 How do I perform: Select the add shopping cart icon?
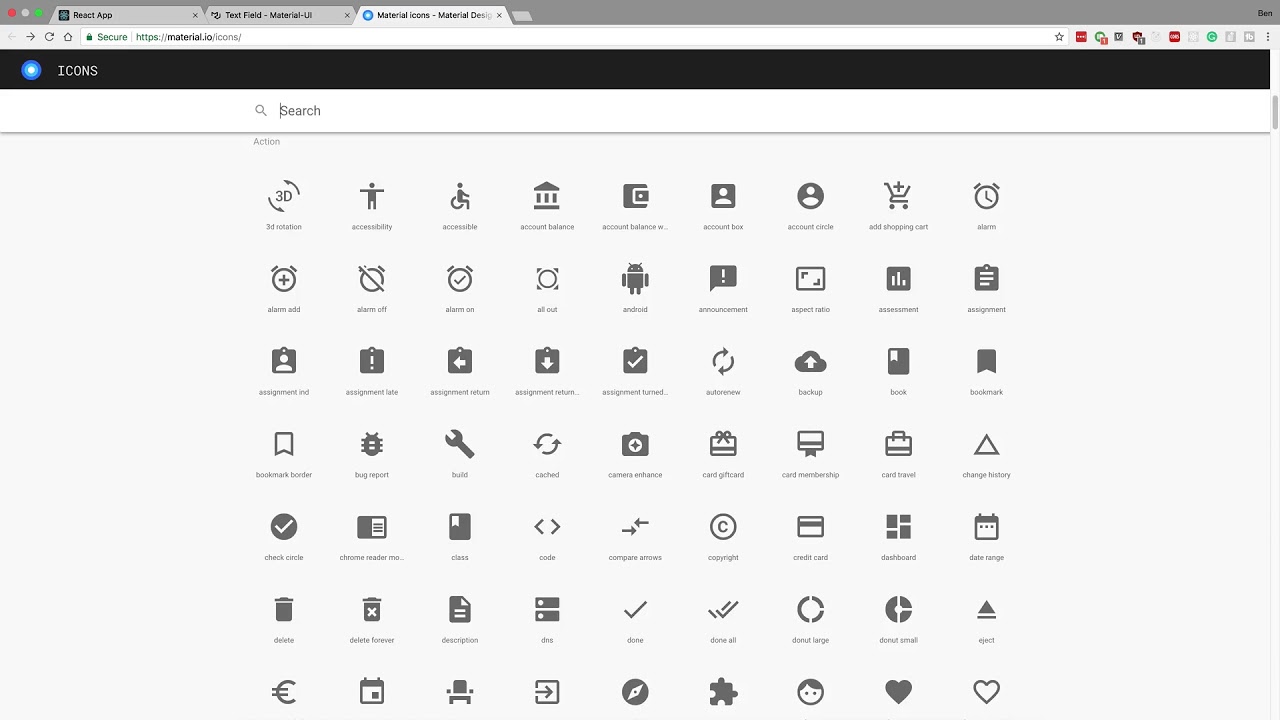click(x=898, y=195)
